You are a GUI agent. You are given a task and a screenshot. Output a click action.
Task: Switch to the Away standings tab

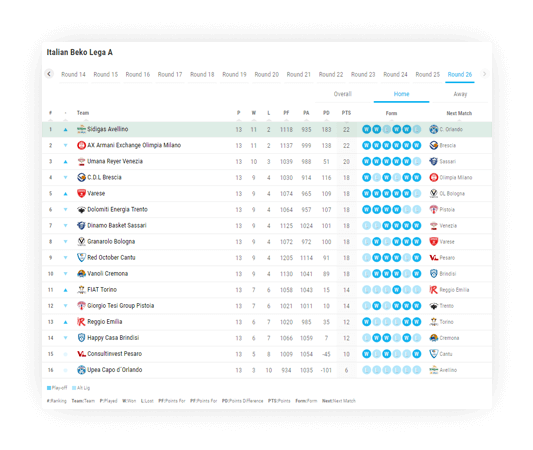point(460,94)
